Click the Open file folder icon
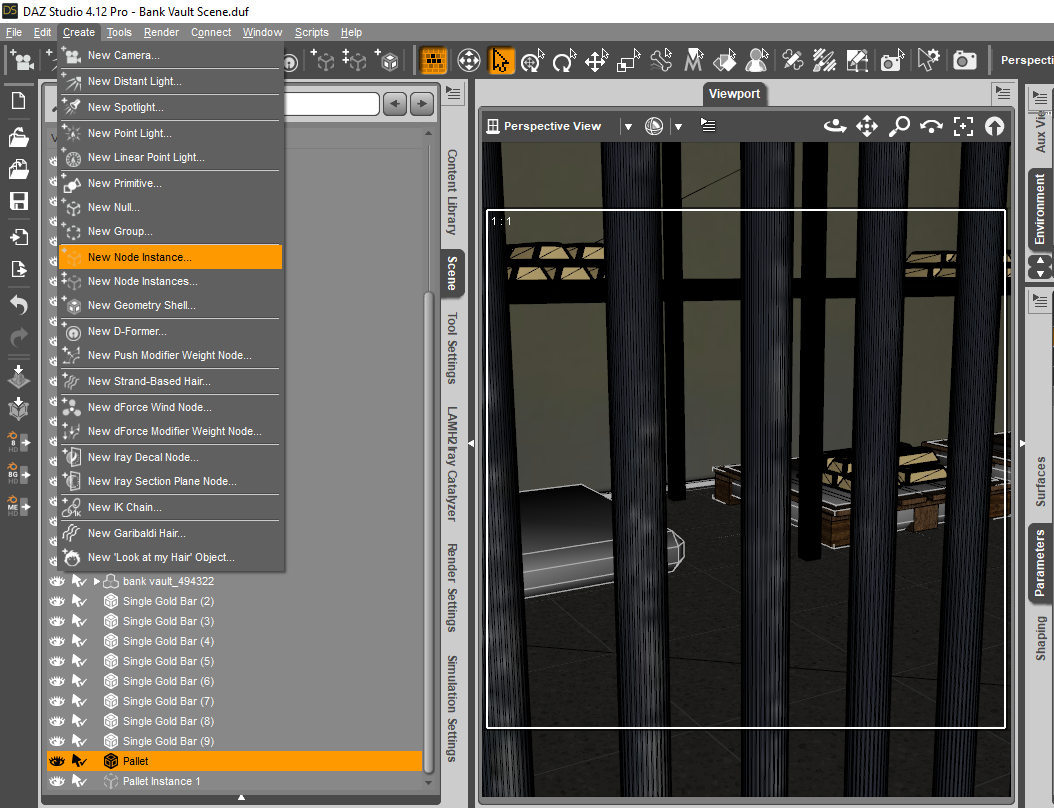Viewport: 1054px width, 808px height. [x=18, y=137]
